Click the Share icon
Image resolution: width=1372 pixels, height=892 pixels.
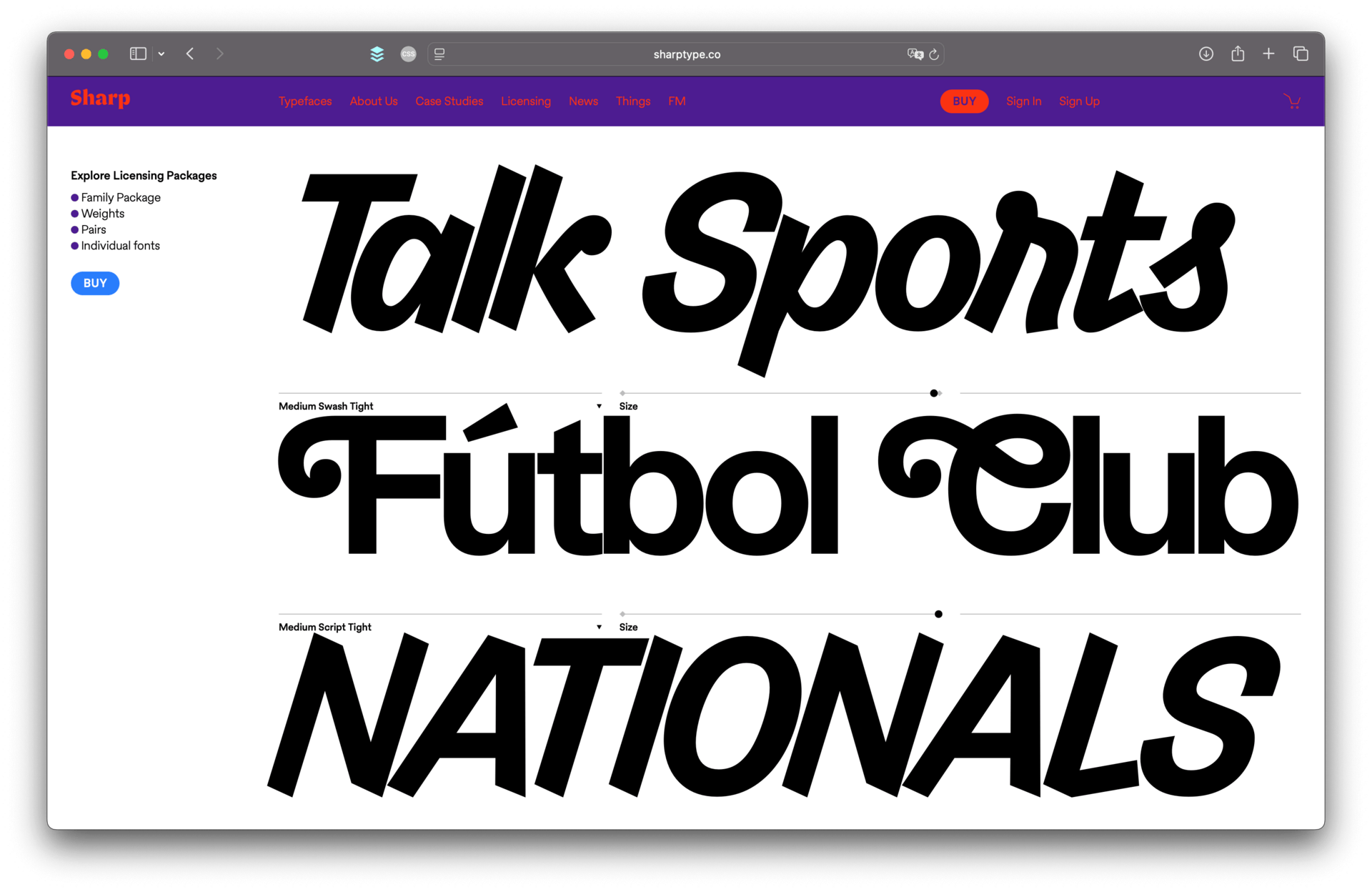pos(1238,54)
